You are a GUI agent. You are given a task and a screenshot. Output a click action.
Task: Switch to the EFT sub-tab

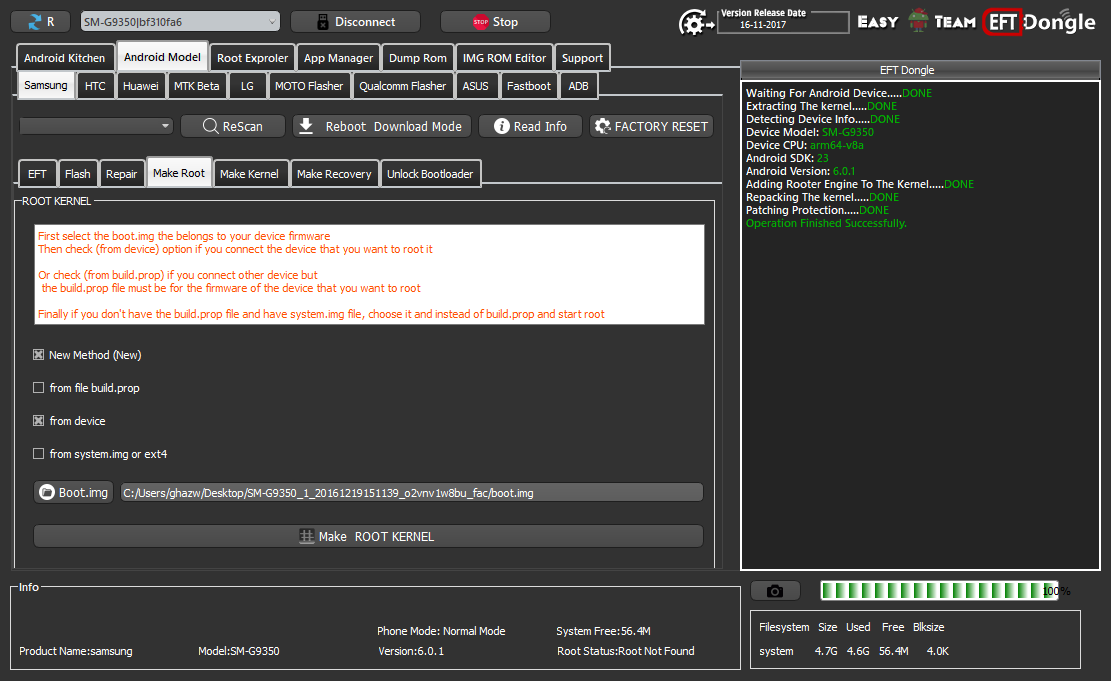coord(37,174)
